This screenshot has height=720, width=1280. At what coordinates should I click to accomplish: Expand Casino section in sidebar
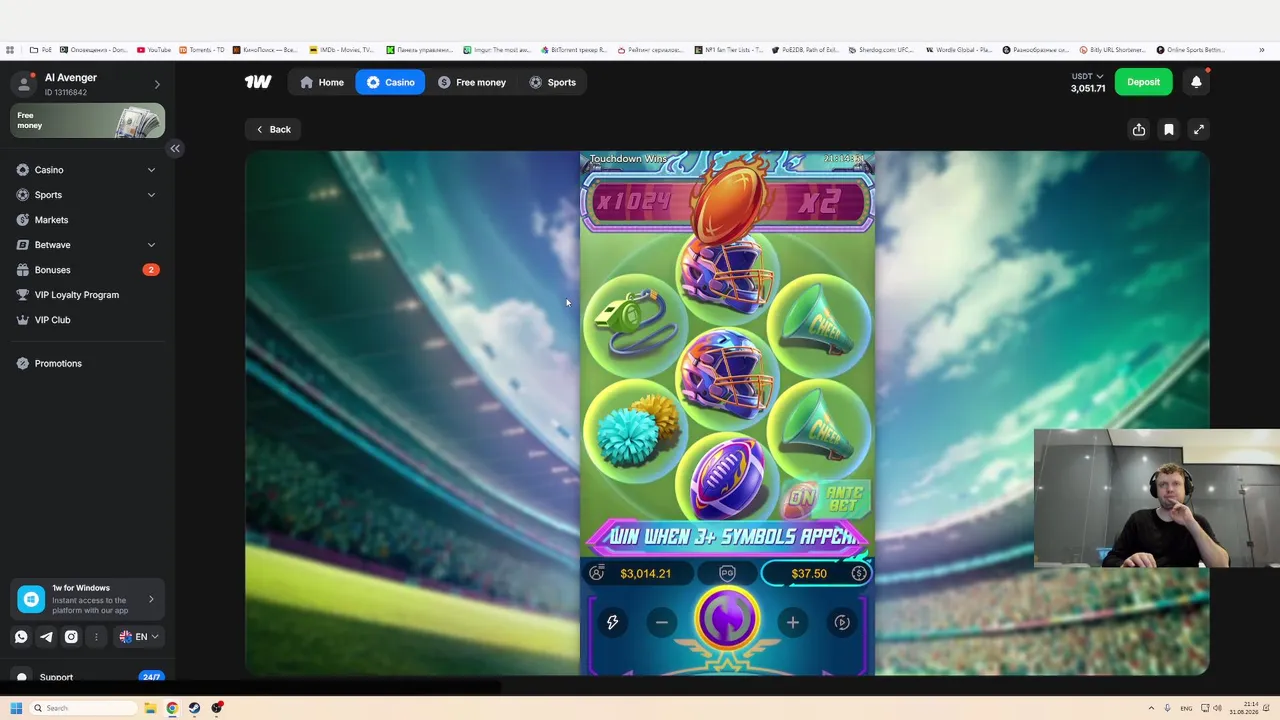pyautogui.click(x=87, y=170)
